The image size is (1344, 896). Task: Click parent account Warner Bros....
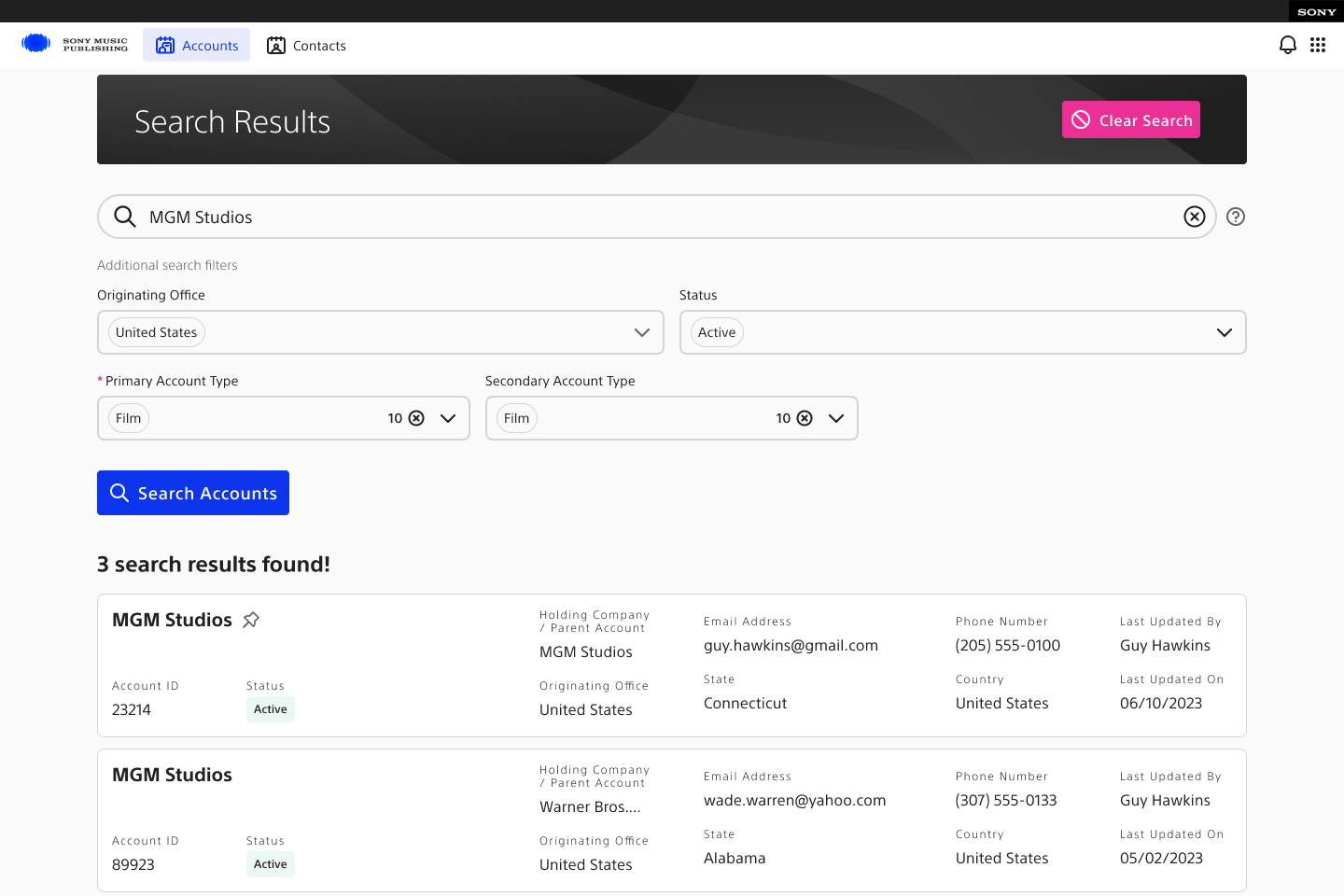pos(590,806)
